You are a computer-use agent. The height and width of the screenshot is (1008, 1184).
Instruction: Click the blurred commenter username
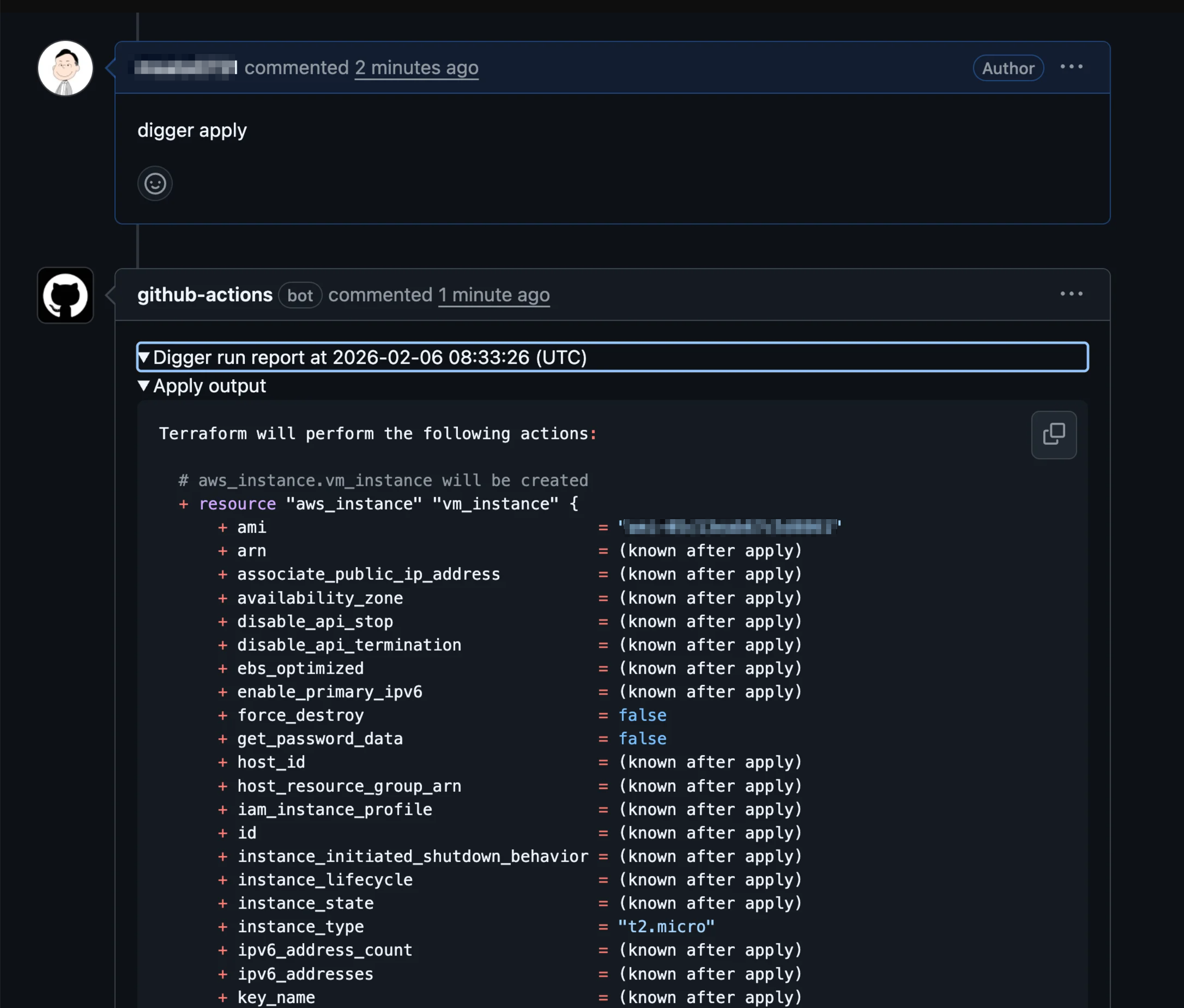pos(186,68)
